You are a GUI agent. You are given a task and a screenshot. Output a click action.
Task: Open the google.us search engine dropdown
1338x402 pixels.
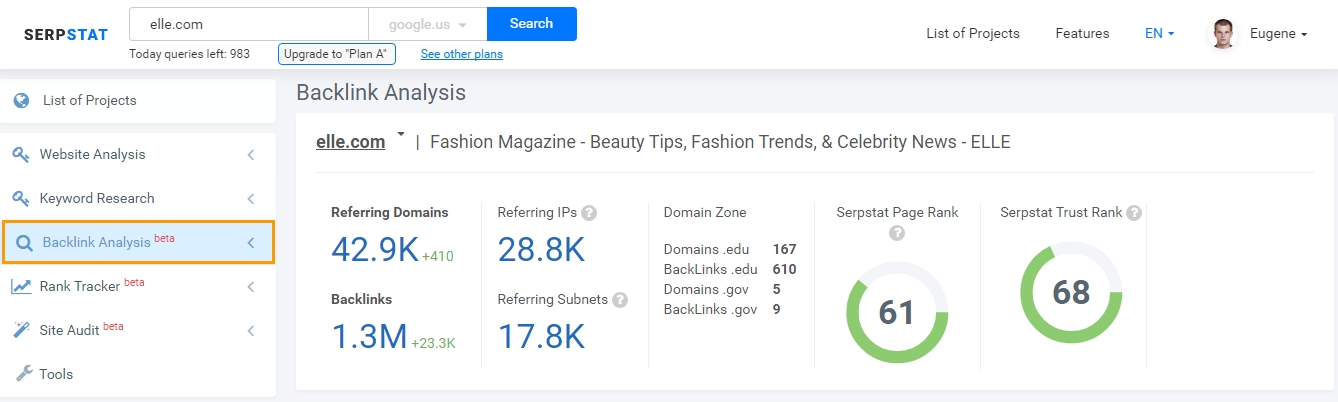click(x=428, y=23)
